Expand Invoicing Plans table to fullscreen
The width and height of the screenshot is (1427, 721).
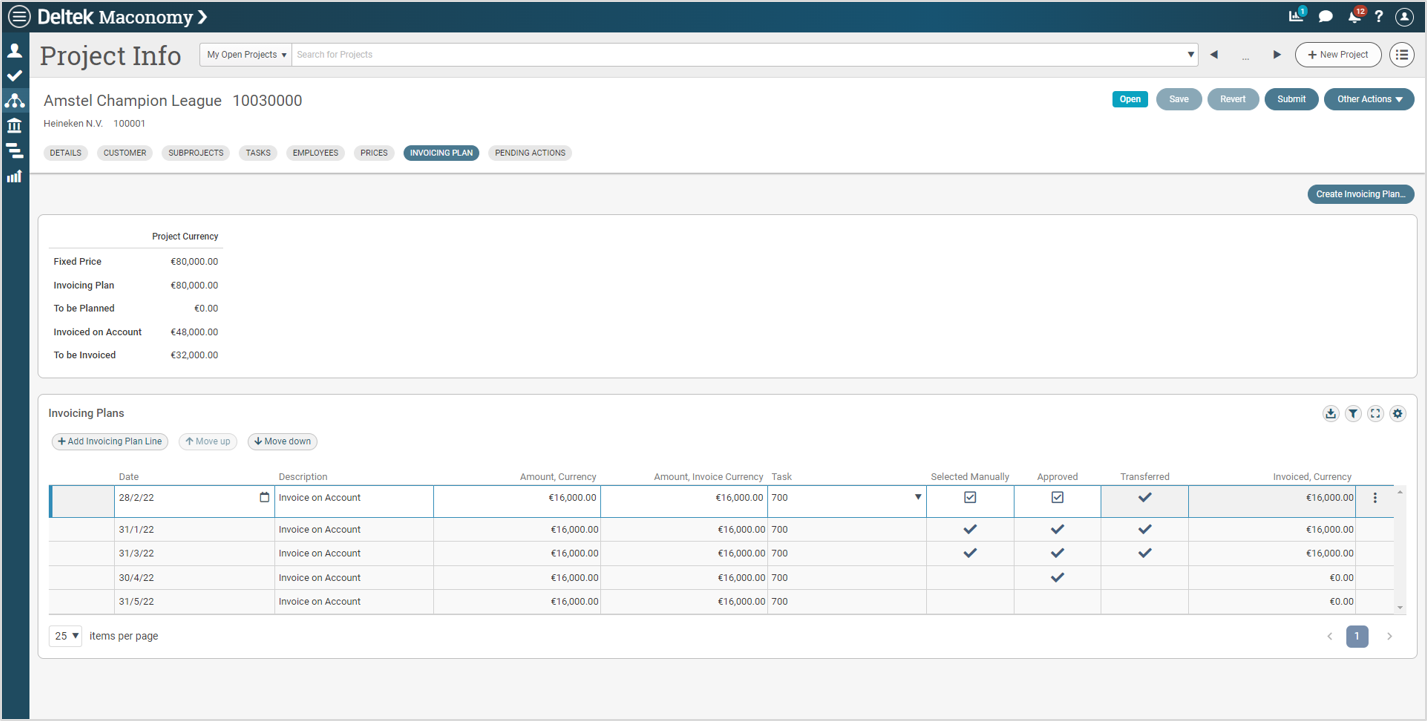point(1376,414)
